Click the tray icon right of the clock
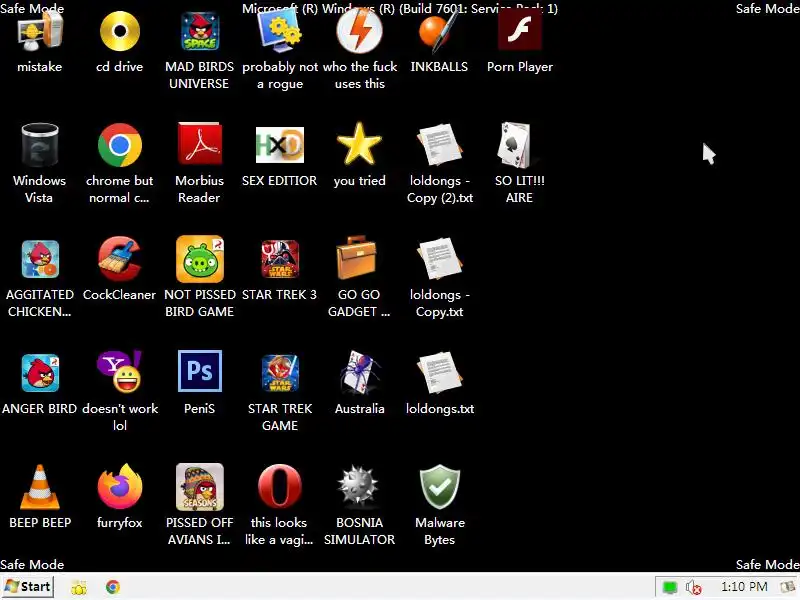 coord(788,587)
